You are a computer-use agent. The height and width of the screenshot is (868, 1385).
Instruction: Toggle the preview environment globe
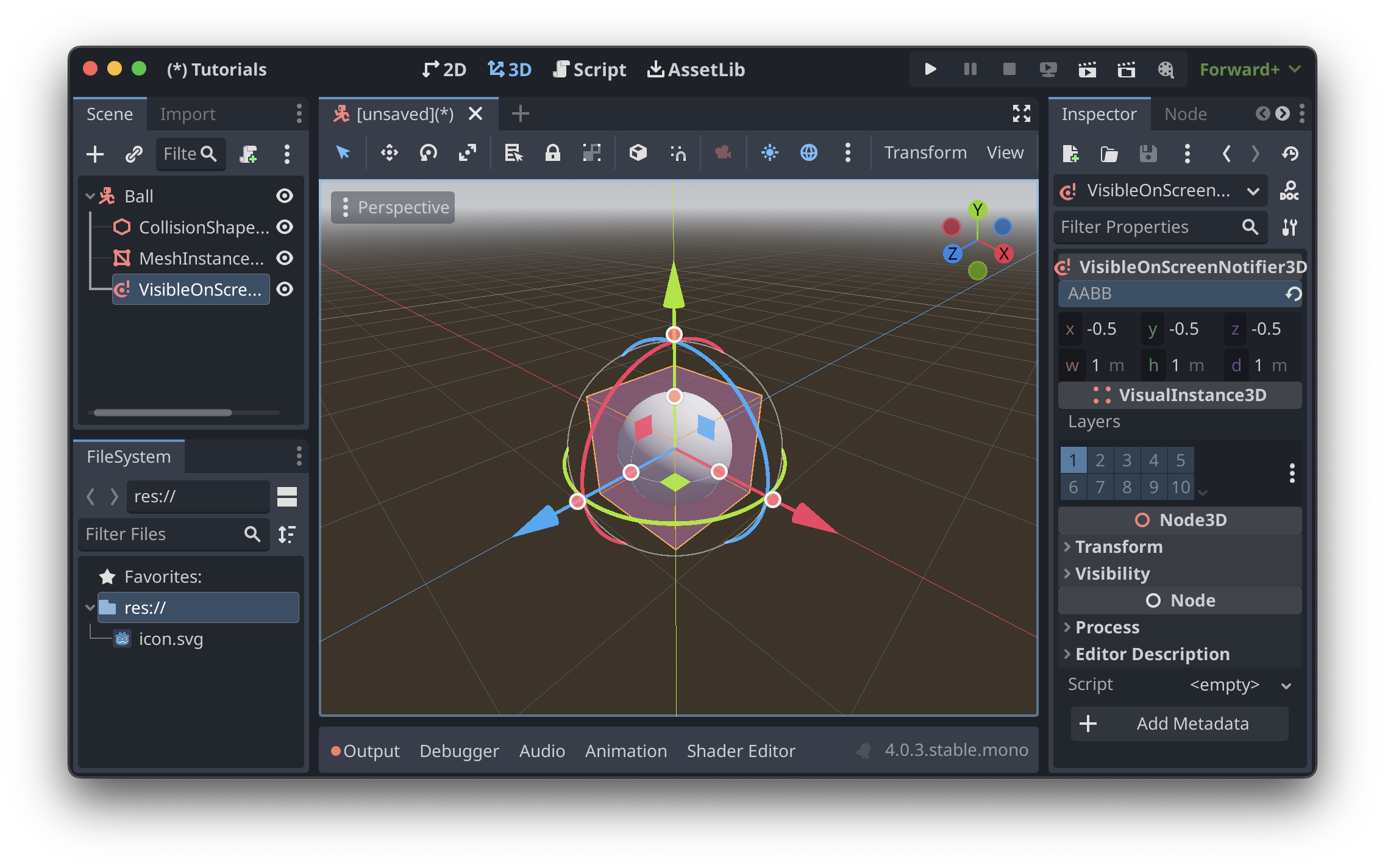809,152
